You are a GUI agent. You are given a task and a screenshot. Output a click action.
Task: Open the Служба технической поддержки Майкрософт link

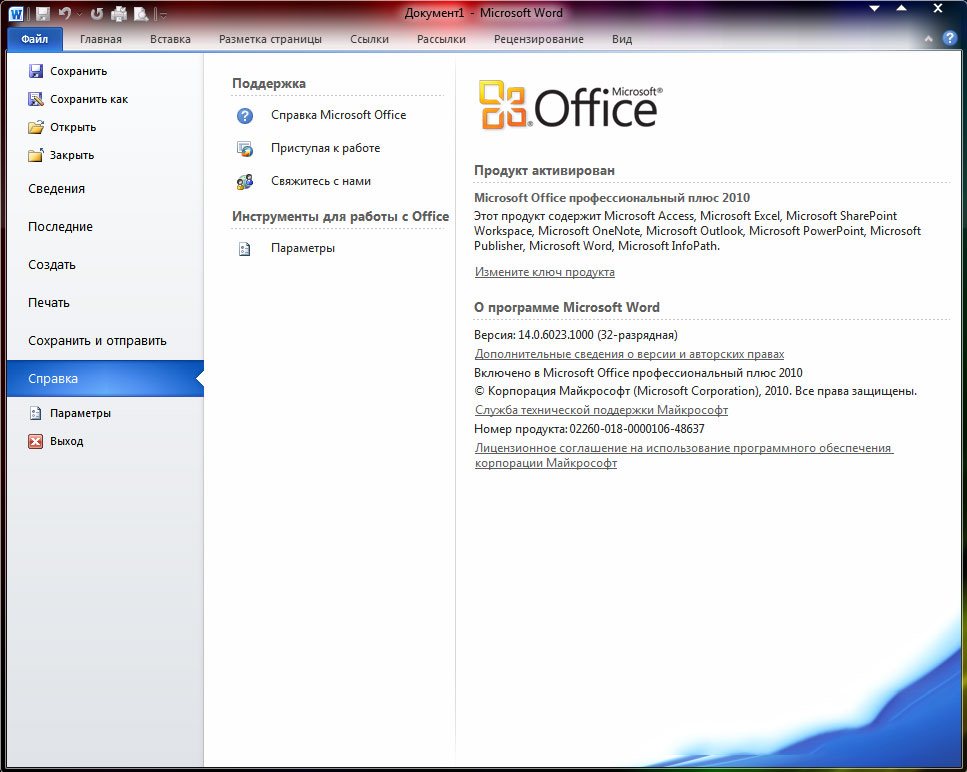601,410
